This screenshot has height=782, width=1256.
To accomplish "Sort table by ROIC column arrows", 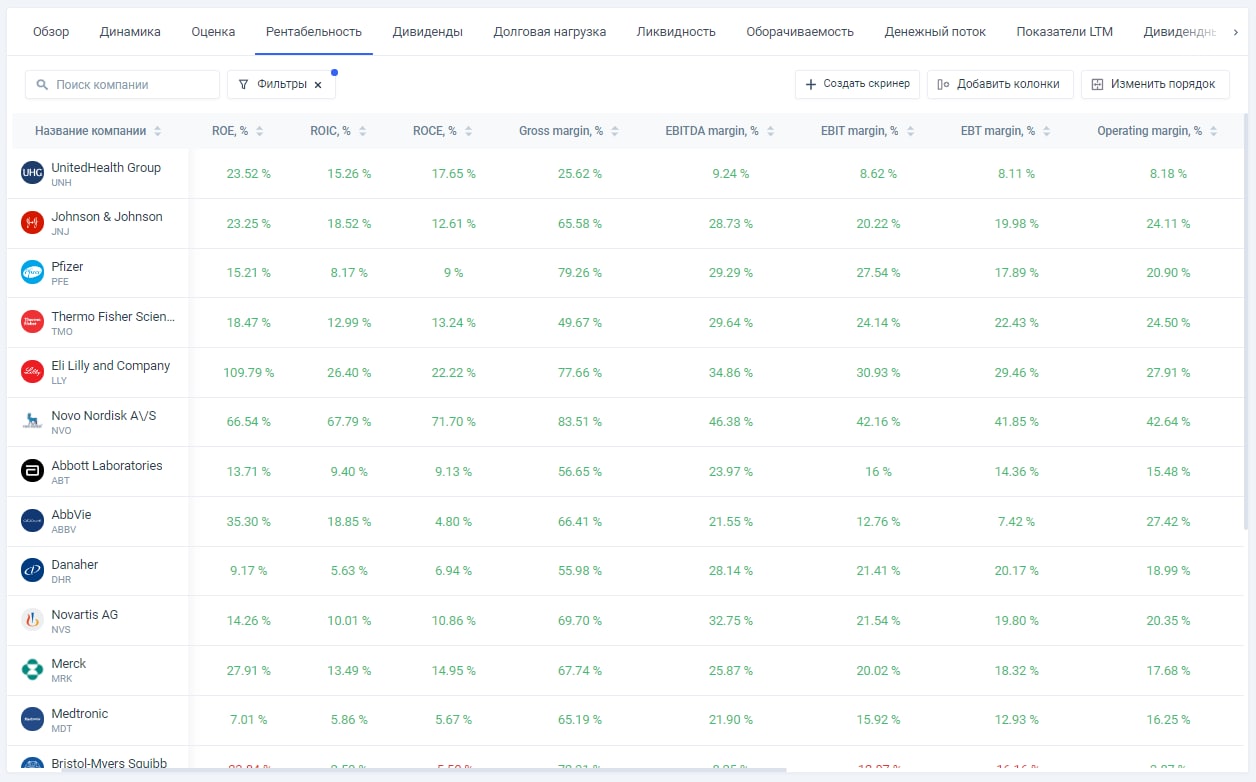I will pos(363,131).
